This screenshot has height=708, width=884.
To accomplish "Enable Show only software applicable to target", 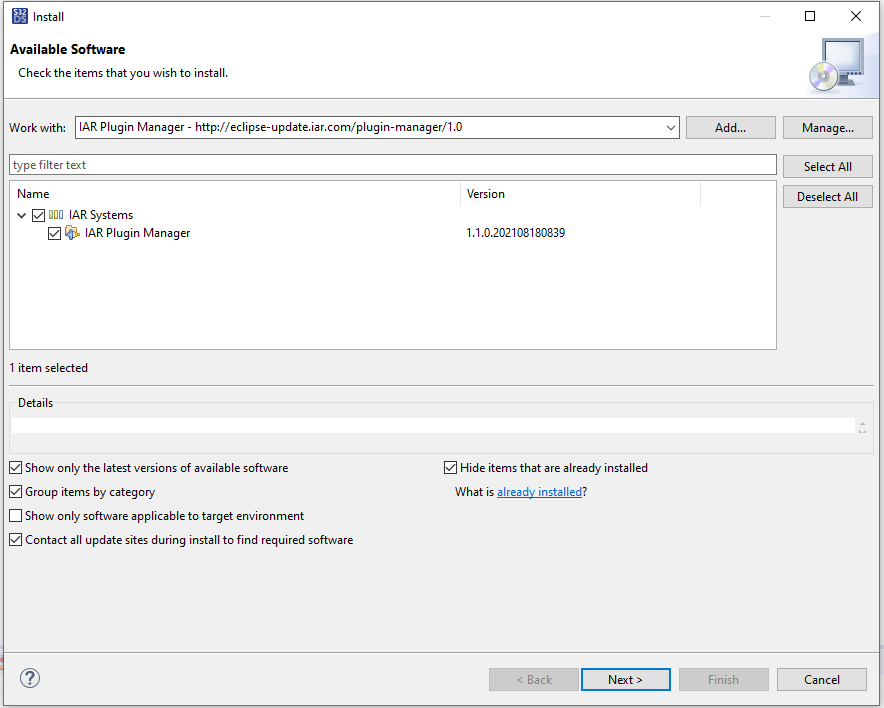I will tap(16, 515).
